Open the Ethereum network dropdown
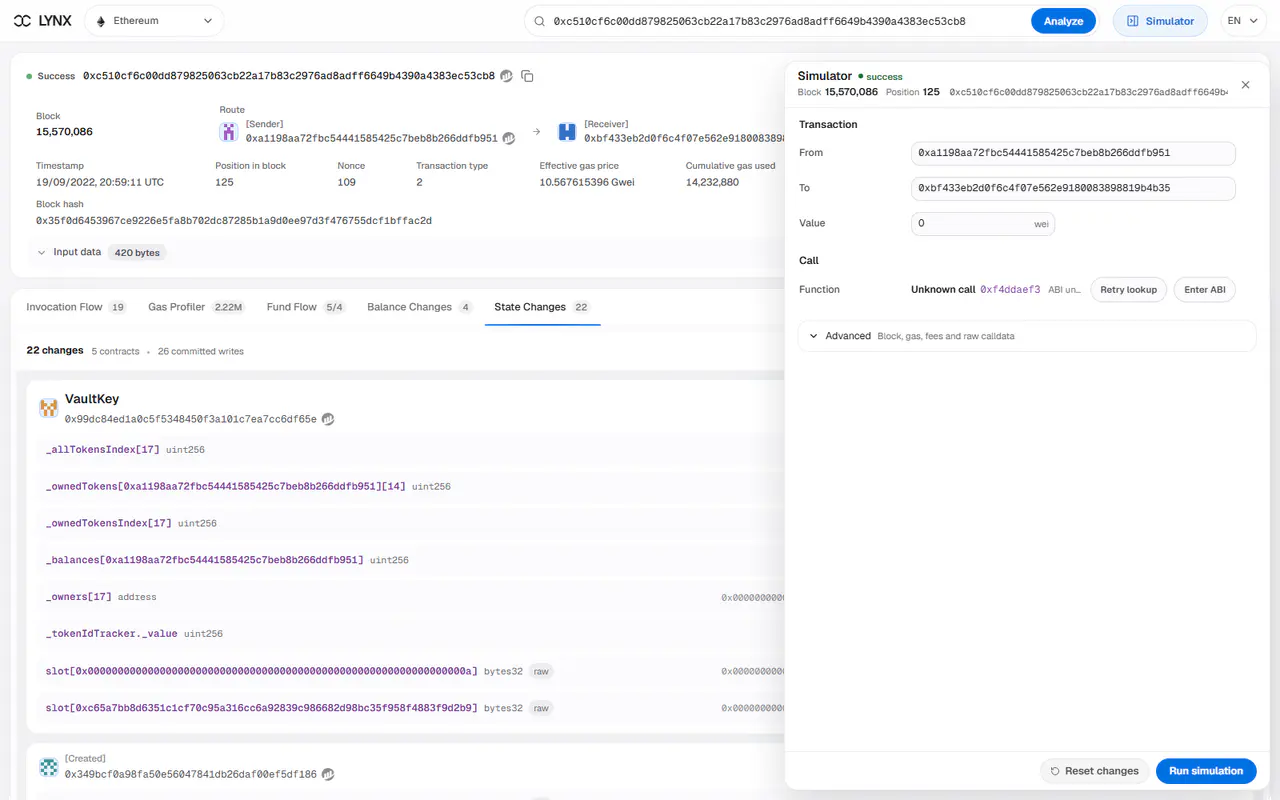The height and width of the screenshot is (800, 1280). [154, 21]
